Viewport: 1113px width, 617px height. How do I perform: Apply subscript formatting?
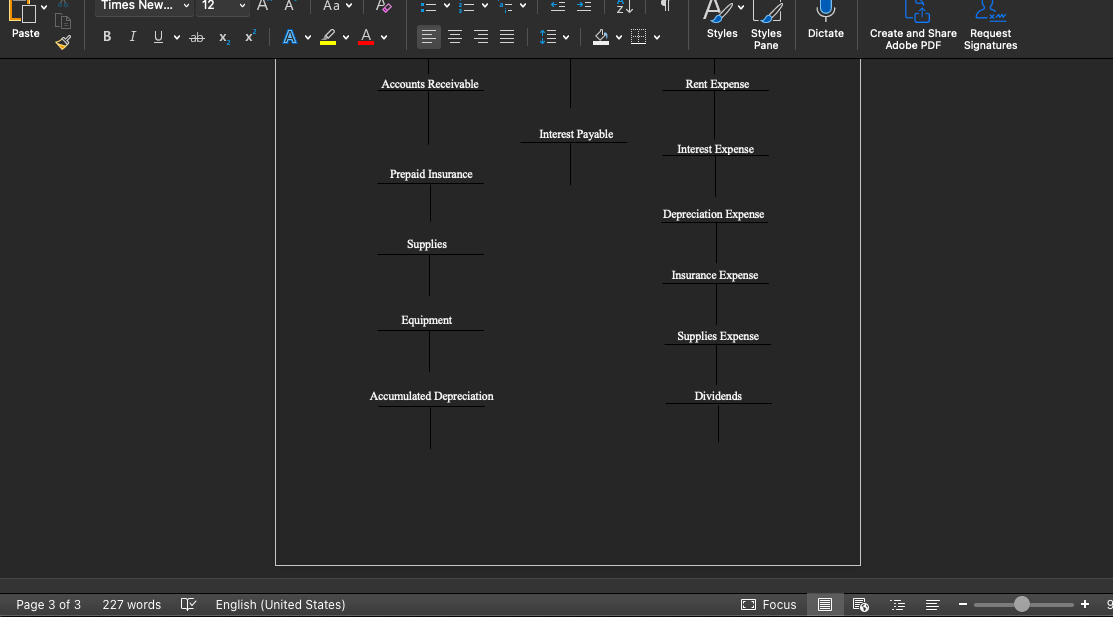224,37
